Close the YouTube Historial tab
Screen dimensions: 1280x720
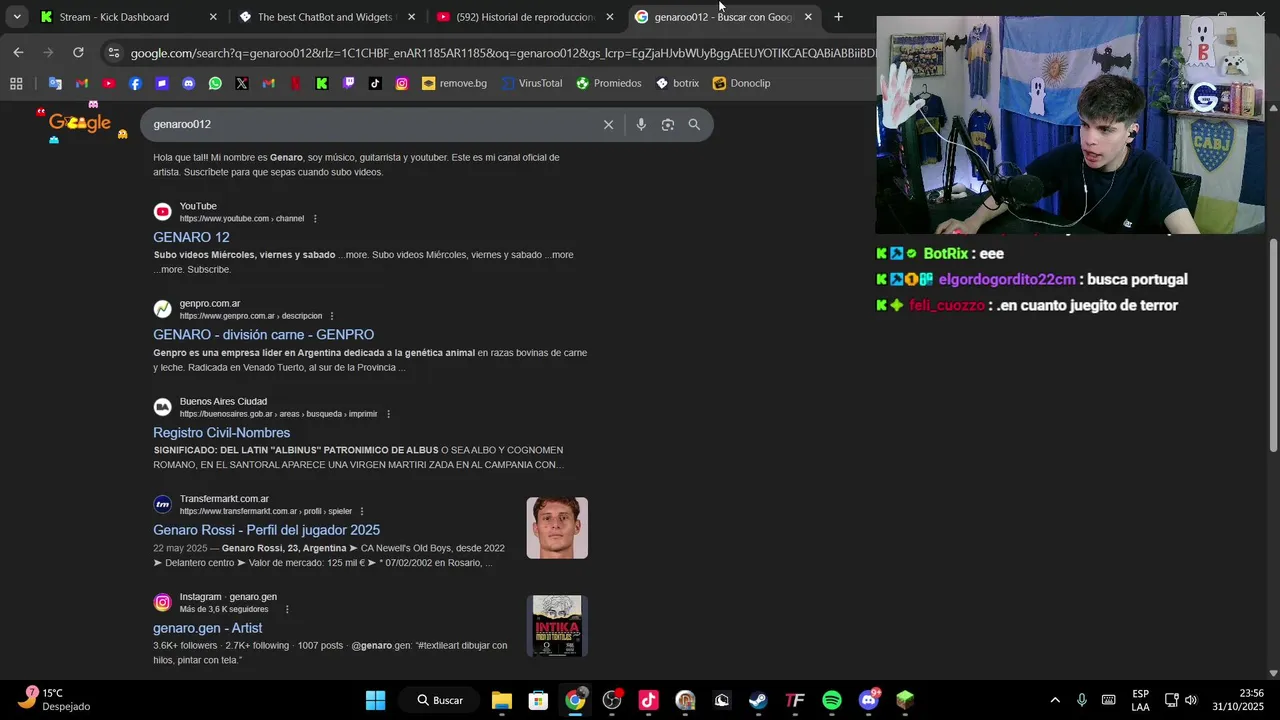coord(610,17)
